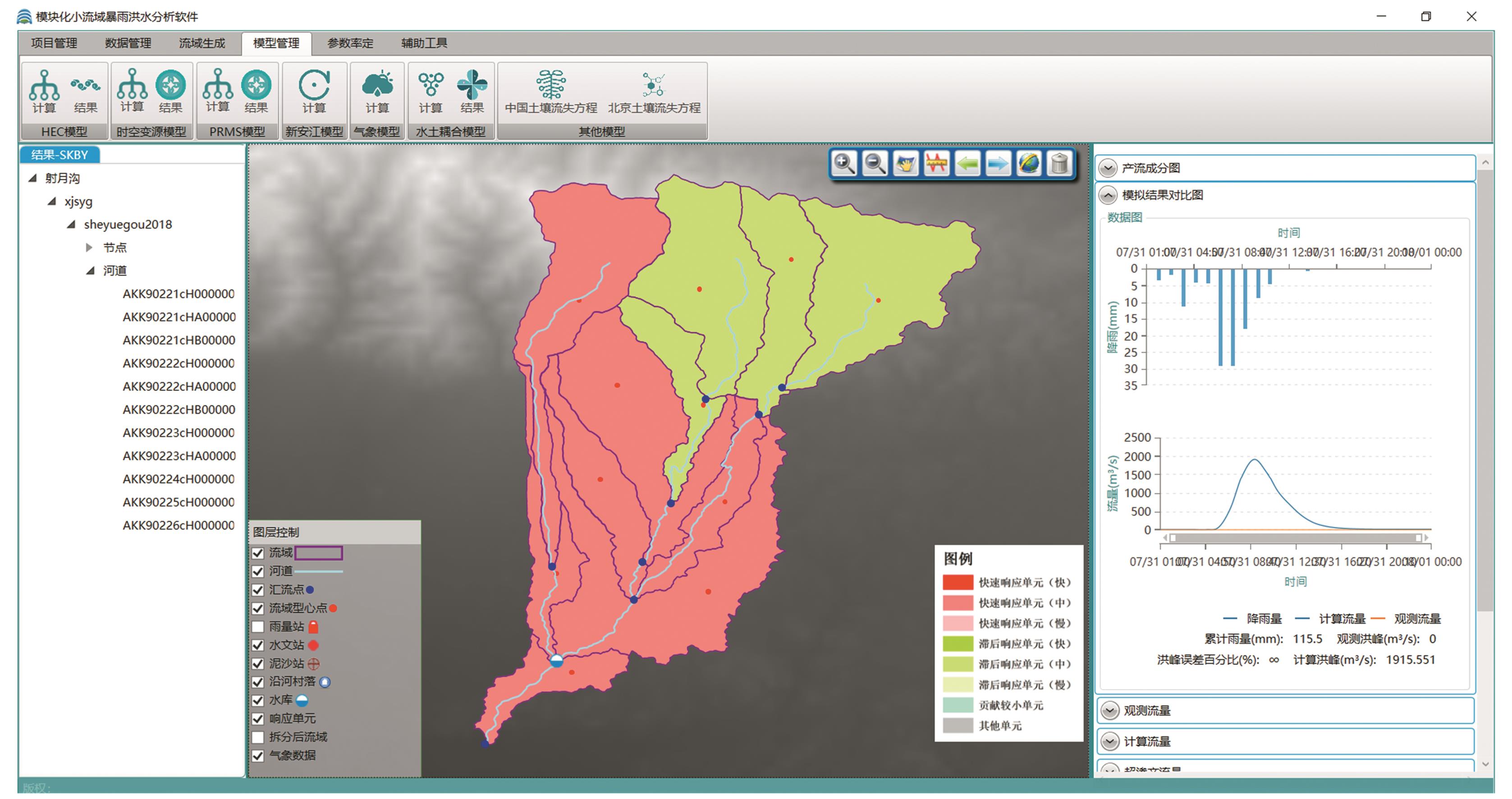This screenshot has height=799, width=1512.
Task: Select river AKK90223cH000000 in the tree
Action: 179,433
